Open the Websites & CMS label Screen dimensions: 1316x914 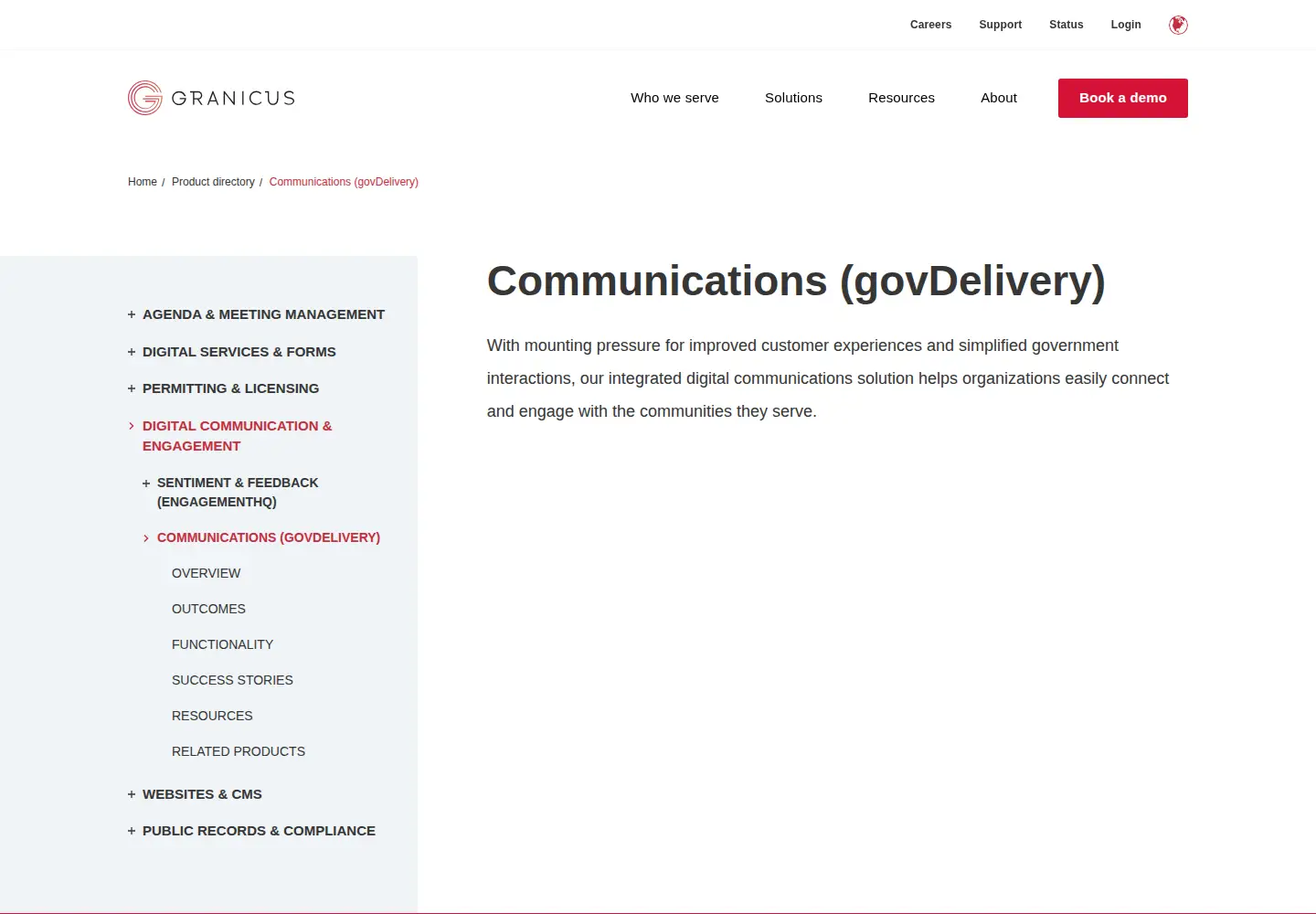[x=202, y=794]
